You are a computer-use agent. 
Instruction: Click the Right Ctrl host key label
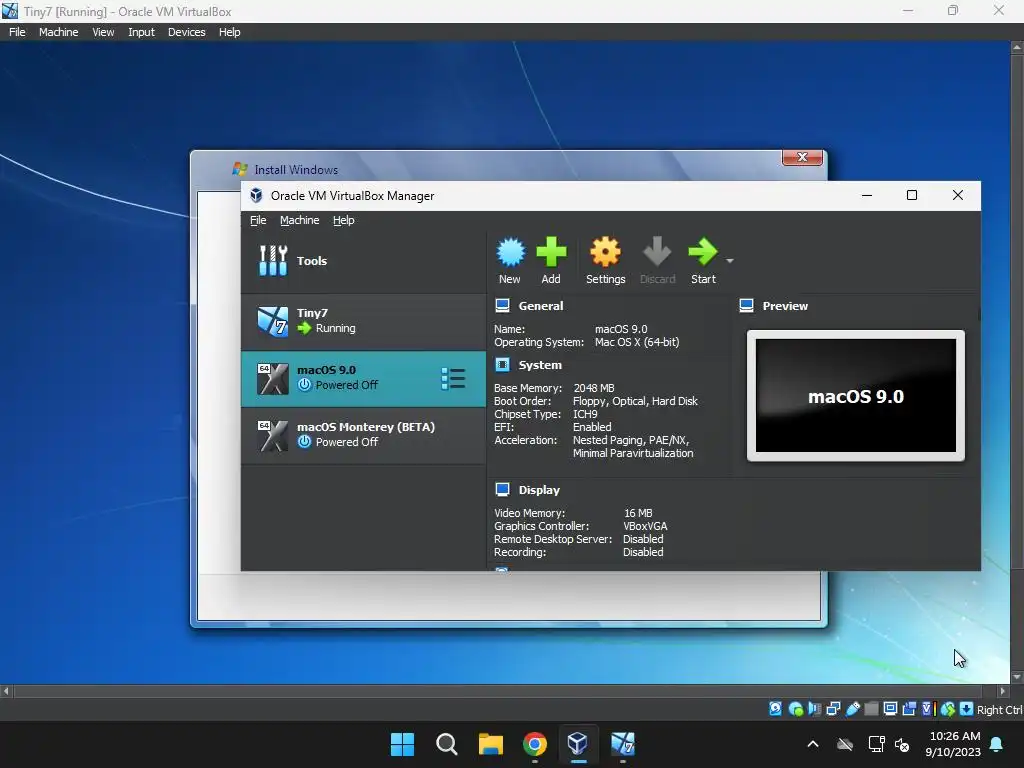pos(1000,710)
